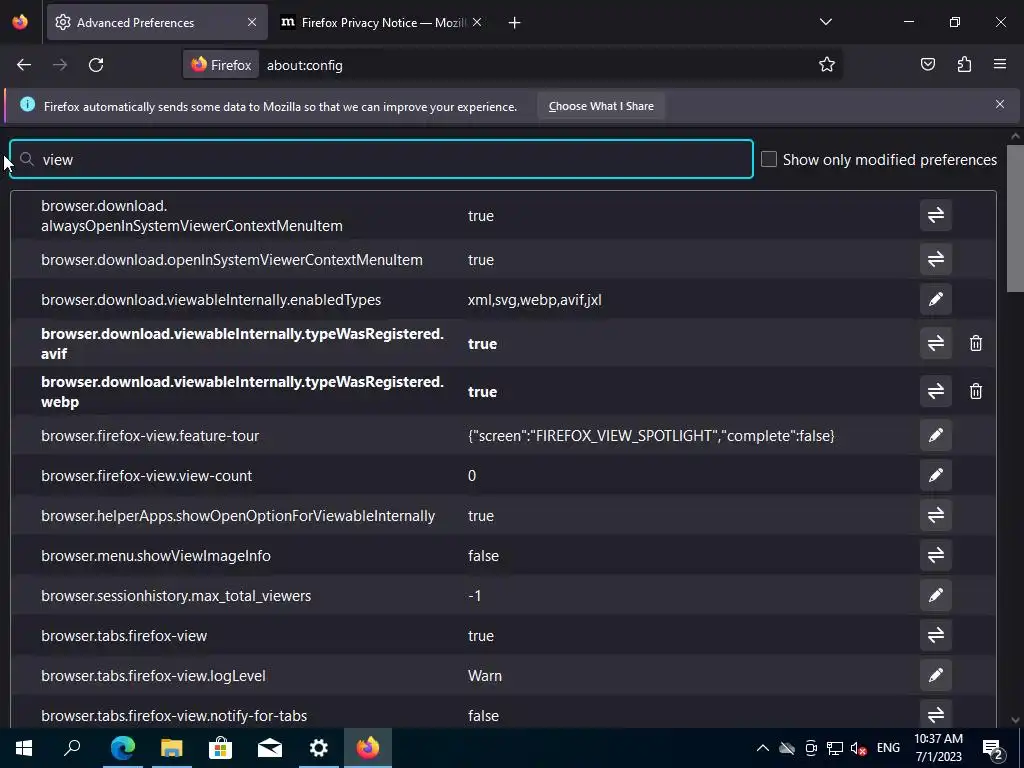Image resolution: width=1024 pixels, height=768 pixels.
Task: Open File Explorer from taskbar
Action: (171, 748)
